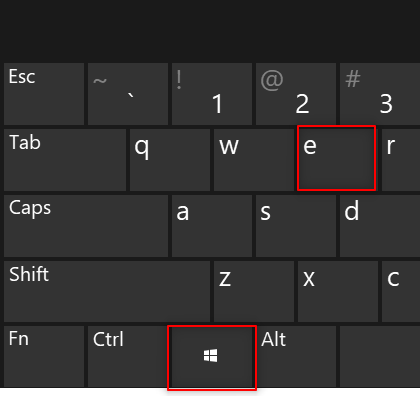Tap the Alt key
Screen dimensions: 420x396
(296, 357)
